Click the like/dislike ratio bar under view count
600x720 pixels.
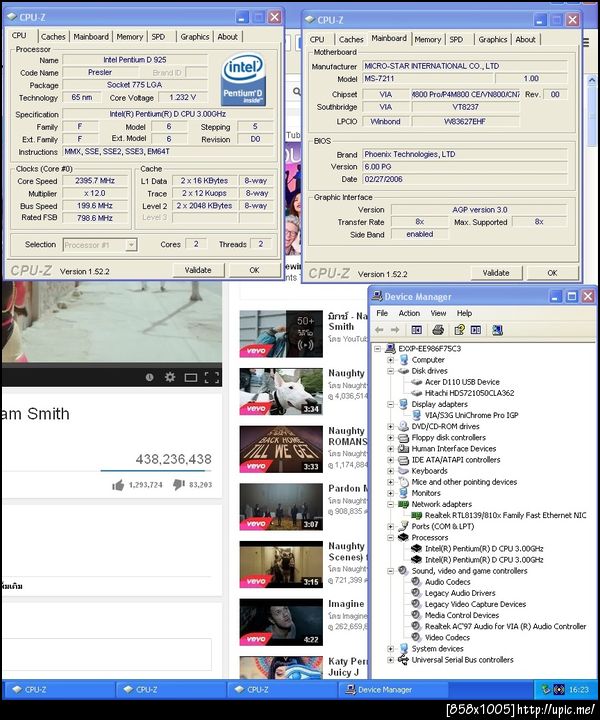[156, 471]
